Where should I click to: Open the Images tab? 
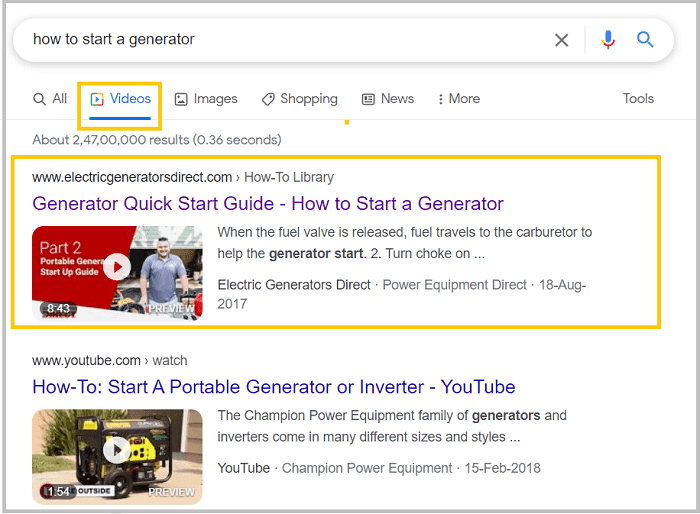(206, 99)
